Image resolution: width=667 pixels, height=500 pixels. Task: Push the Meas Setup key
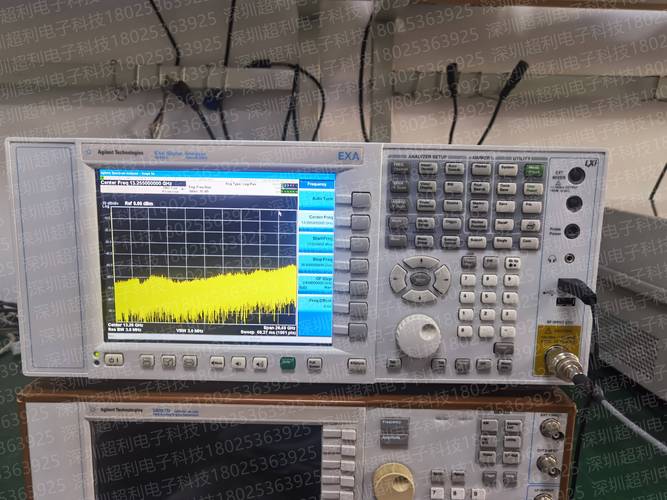[424, 241]
